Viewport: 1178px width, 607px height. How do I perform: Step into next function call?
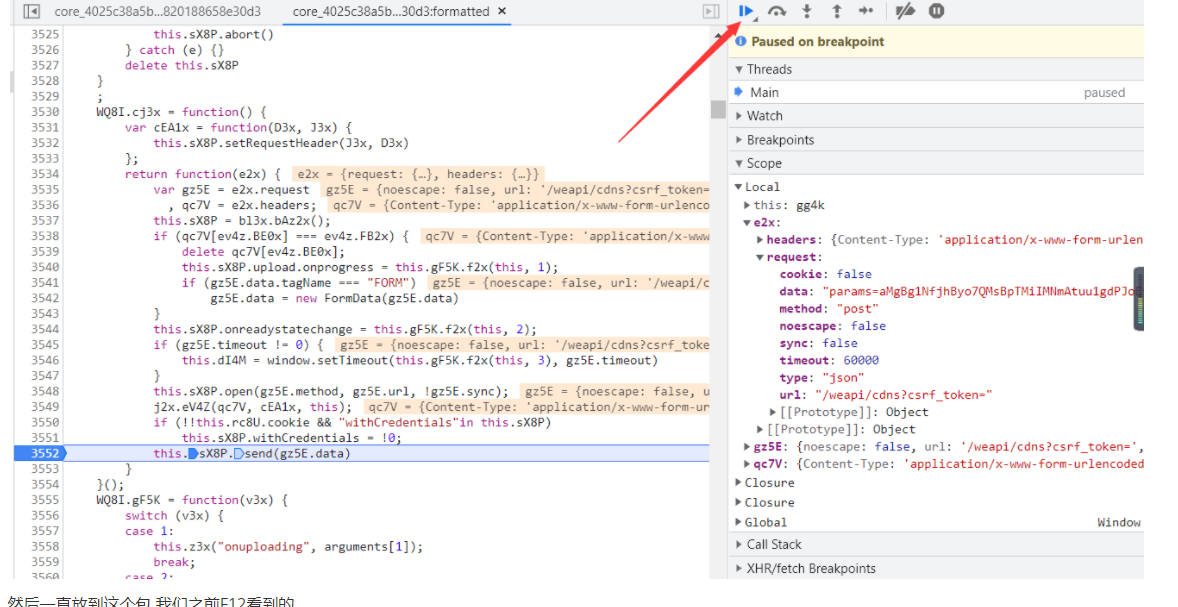807,11
